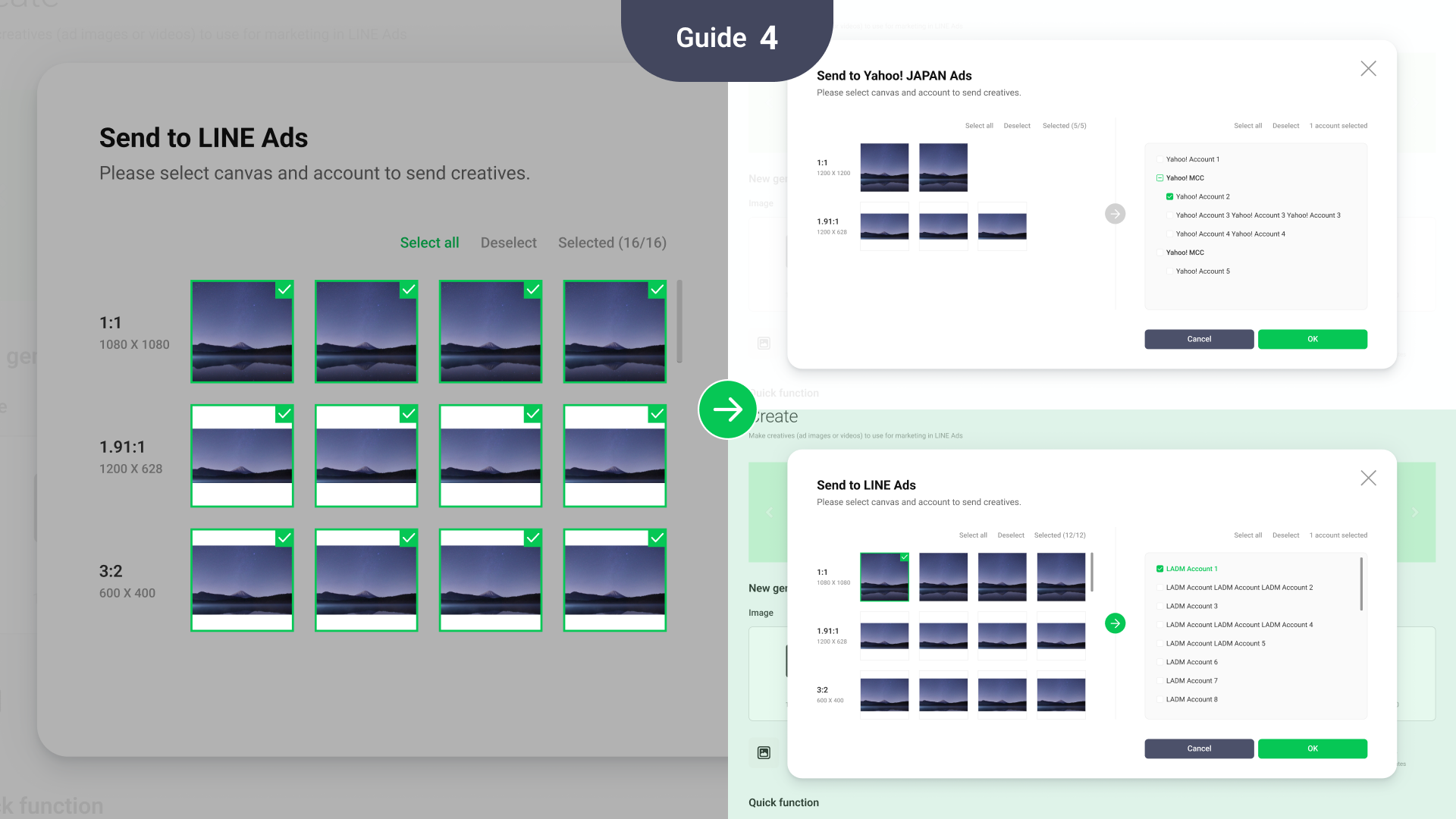
Task: Select the second 1.91:1 thumbnail in the small LINE dialog
Action: 943,636
